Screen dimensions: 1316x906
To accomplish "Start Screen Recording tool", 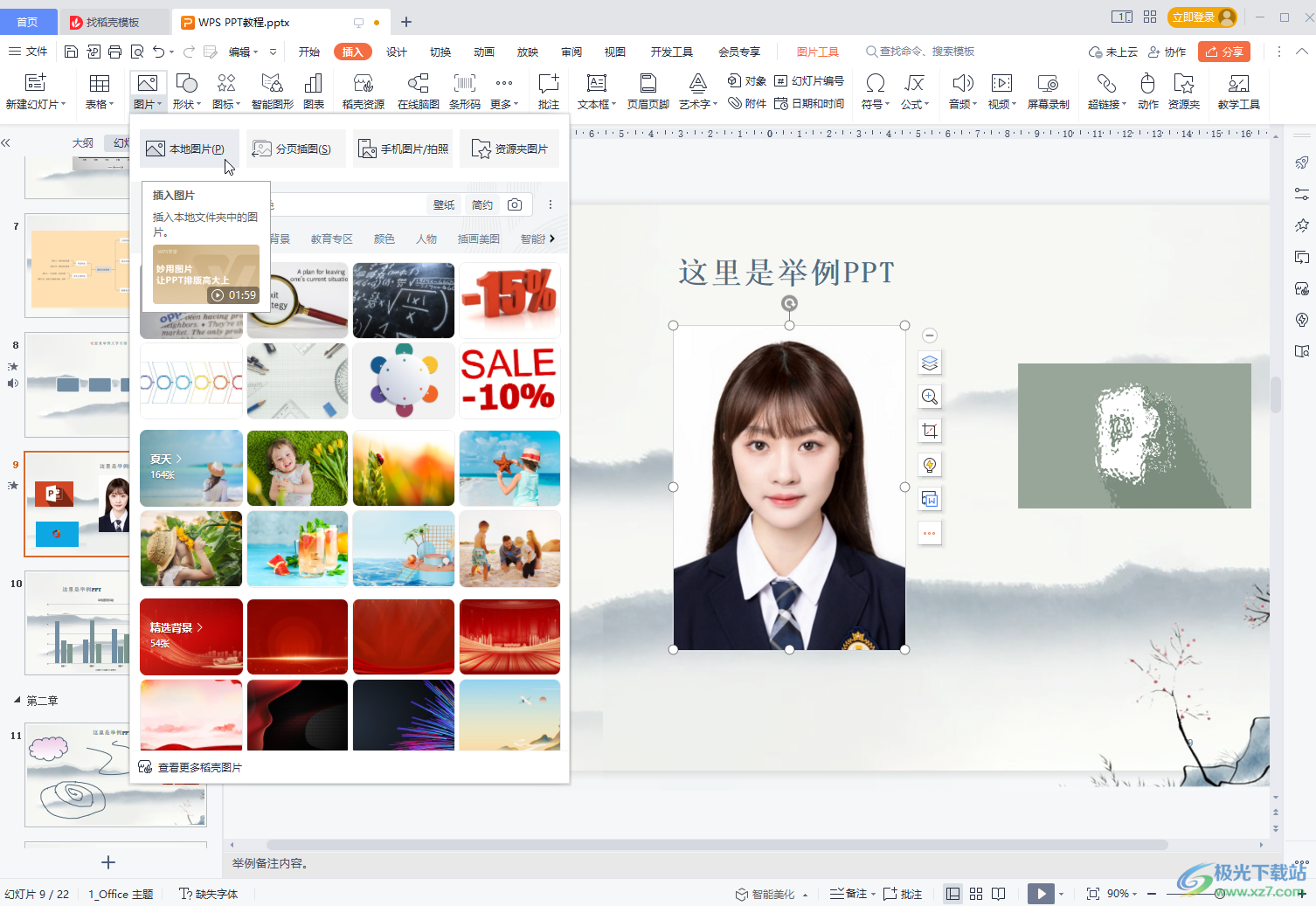I will click(x=1048, y=83).
